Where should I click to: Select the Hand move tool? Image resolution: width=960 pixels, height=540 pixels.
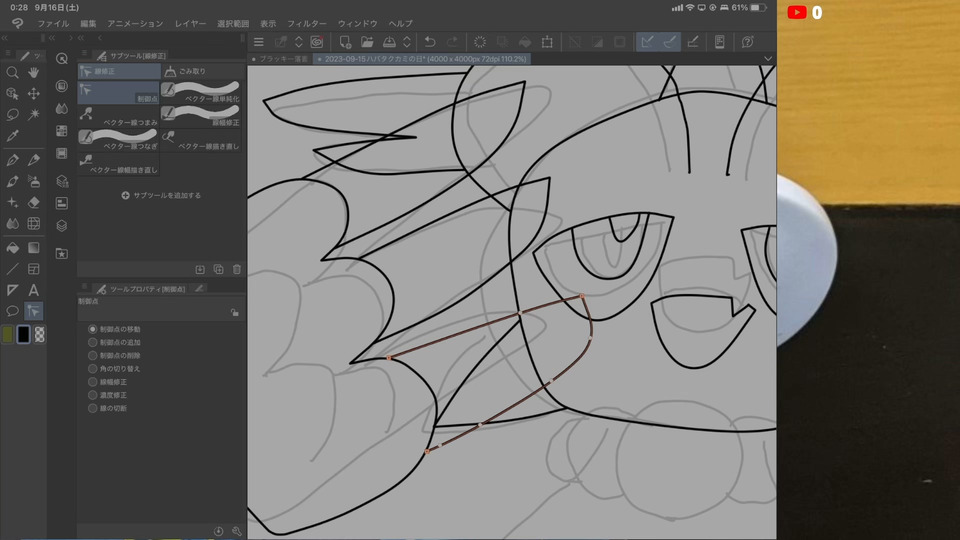tap(34, 72)
